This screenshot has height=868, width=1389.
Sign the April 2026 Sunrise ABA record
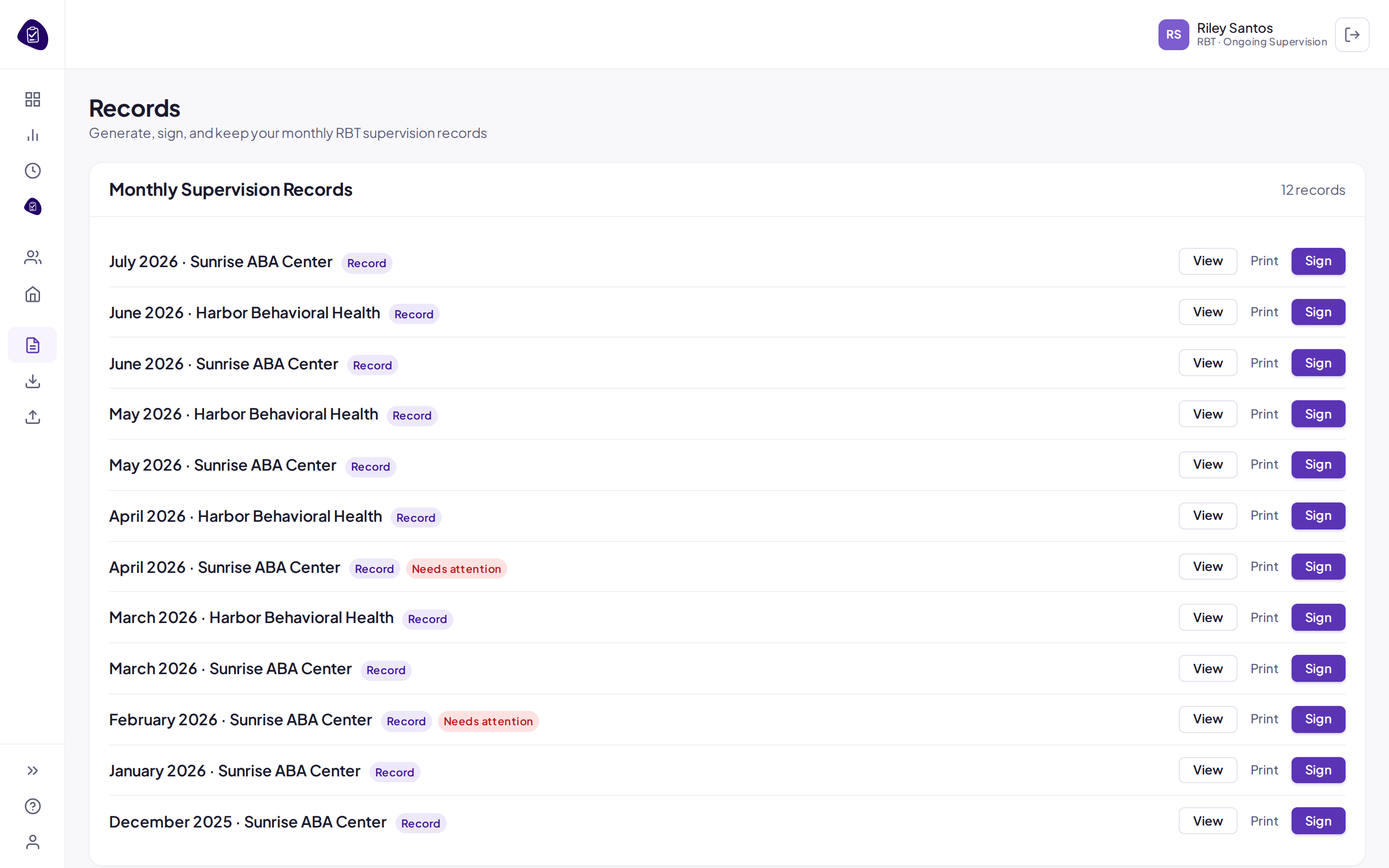(1318, 567)
